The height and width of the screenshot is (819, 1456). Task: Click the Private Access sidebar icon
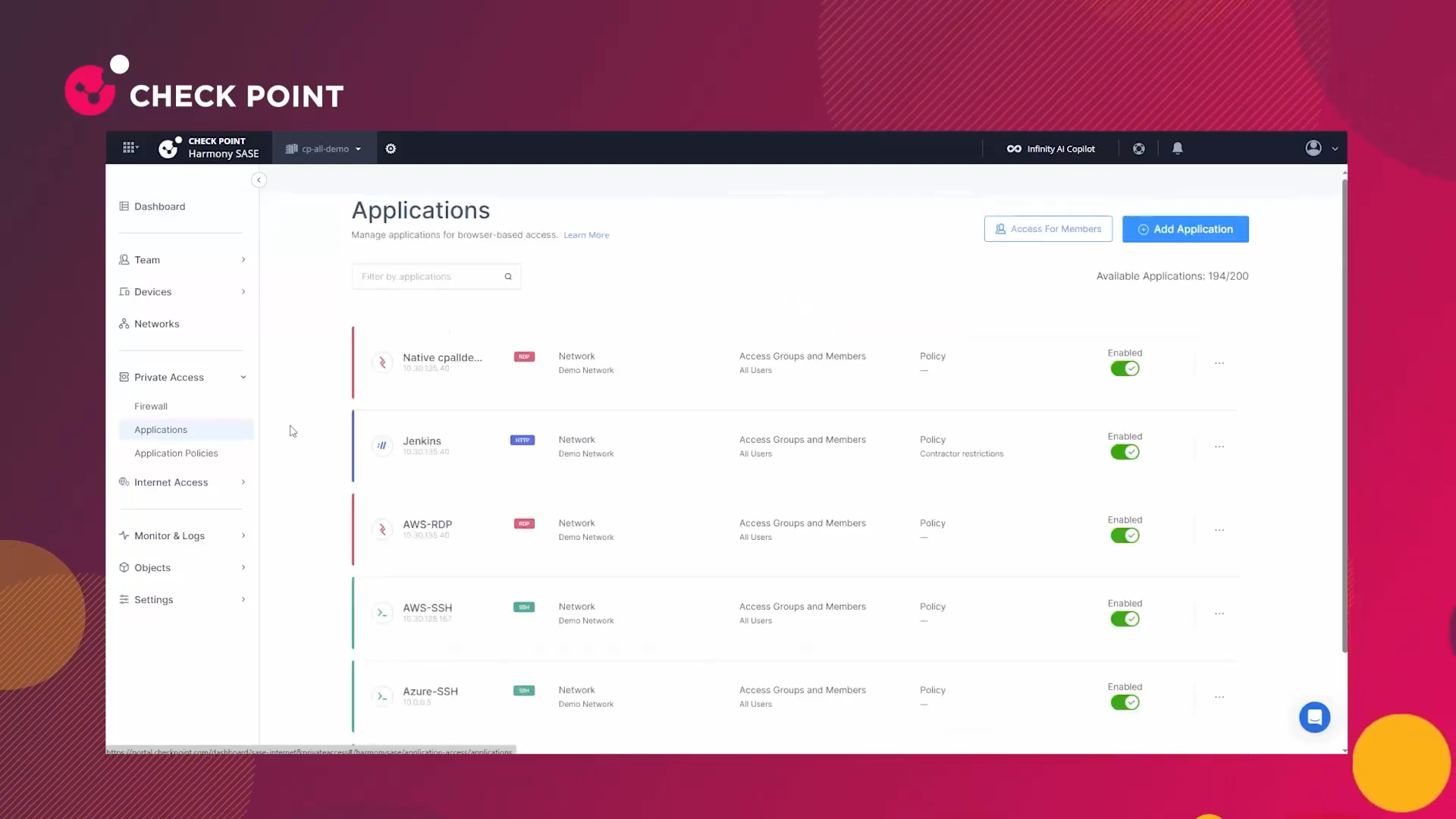point(124,377)
